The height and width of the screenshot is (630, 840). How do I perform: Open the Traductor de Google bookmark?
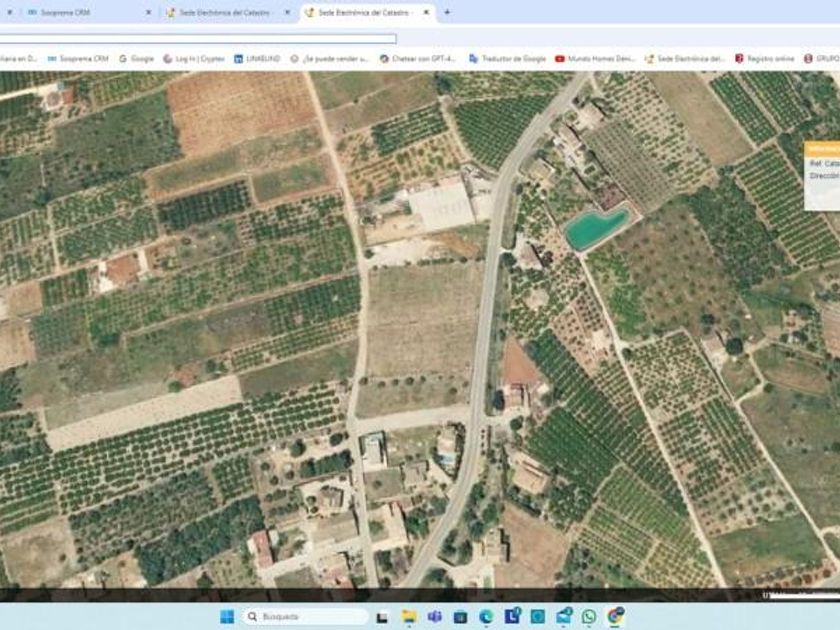[508, 59]
